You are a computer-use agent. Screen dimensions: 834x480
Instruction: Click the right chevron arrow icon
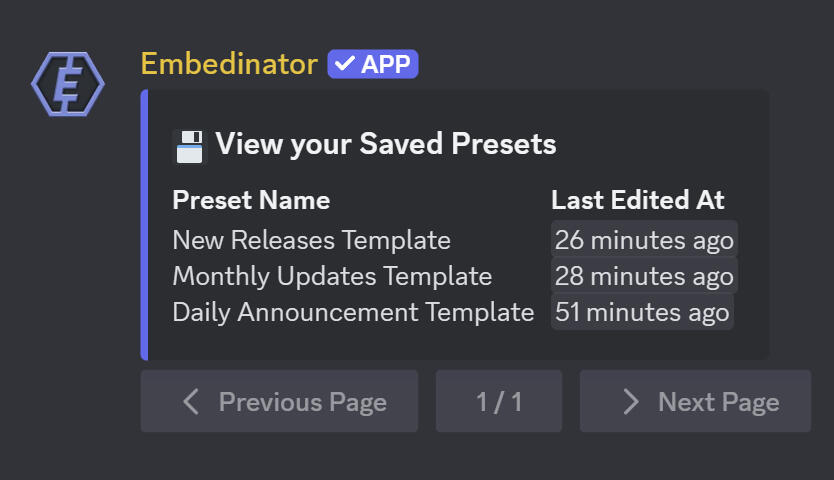click(x=631, y=401)
